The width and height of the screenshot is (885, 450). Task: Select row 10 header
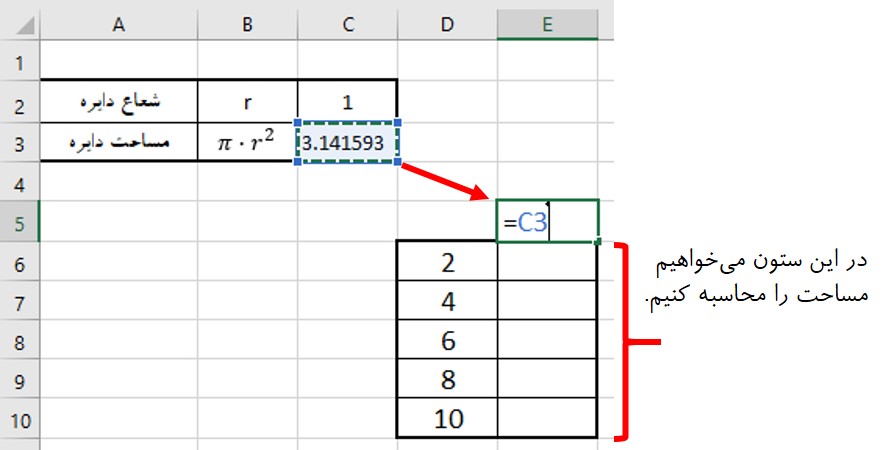20,418
